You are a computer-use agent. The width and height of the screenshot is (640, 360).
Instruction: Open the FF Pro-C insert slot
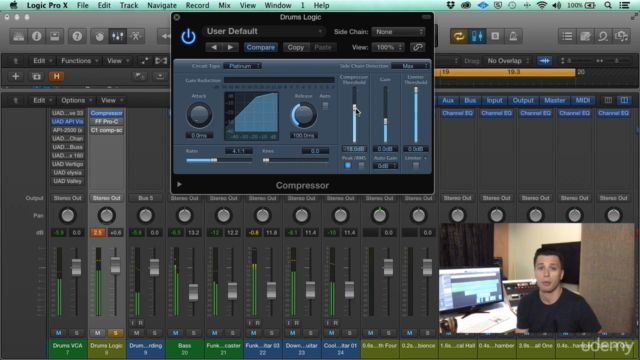107,122
